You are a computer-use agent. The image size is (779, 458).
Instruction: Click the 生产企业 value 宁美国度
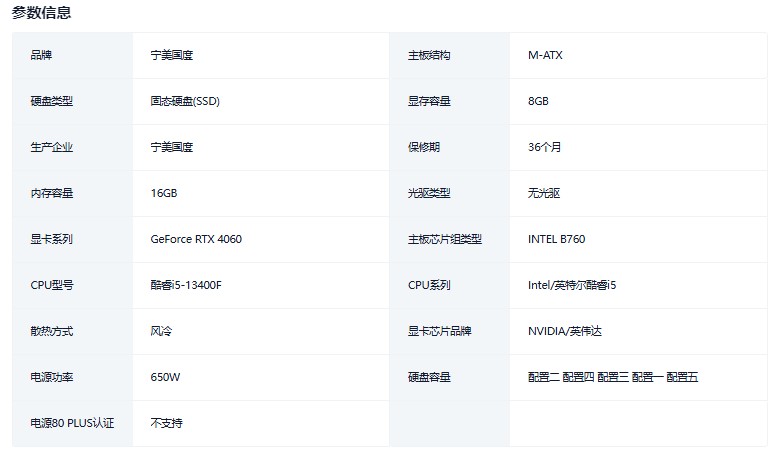click(171, 147)
